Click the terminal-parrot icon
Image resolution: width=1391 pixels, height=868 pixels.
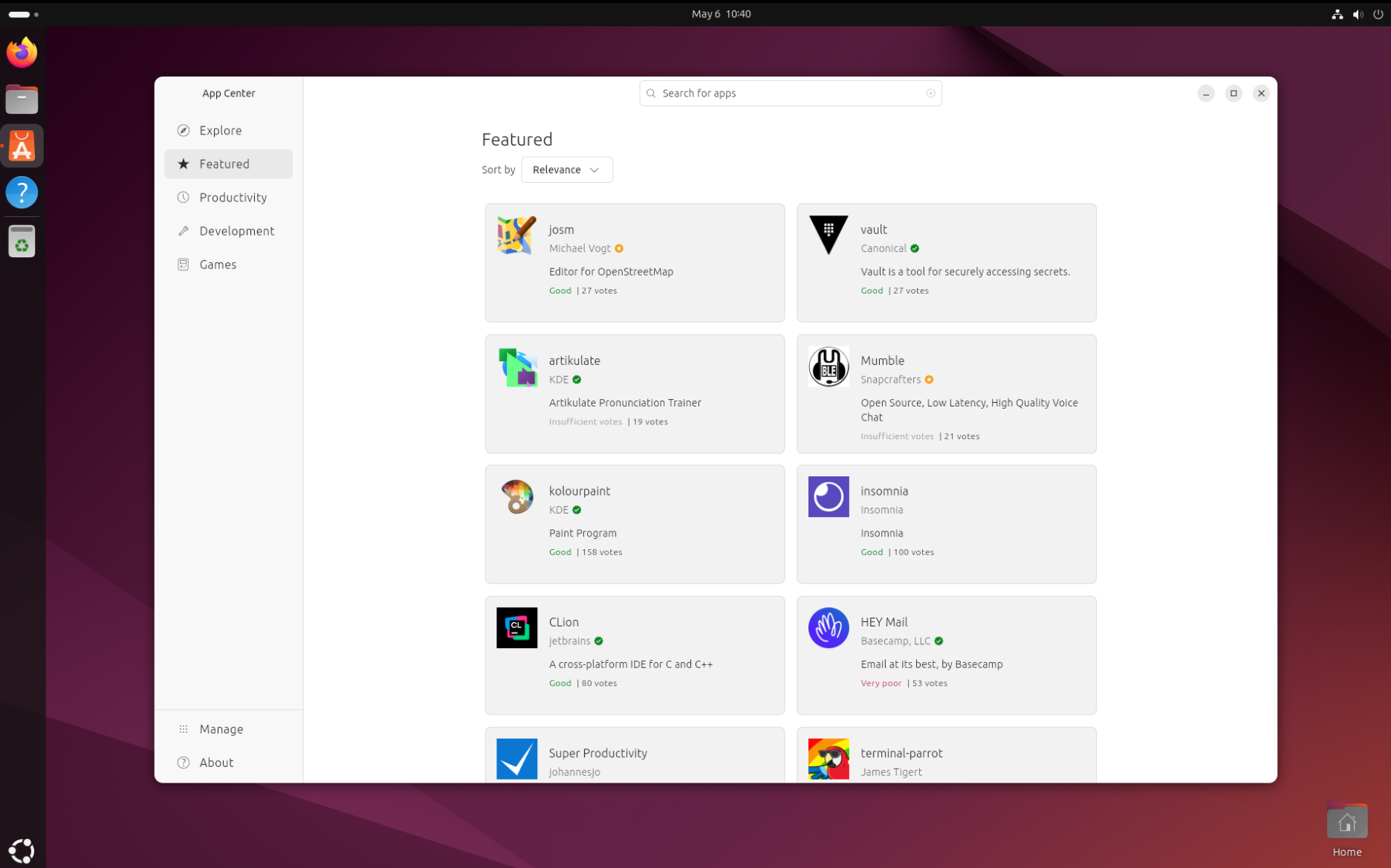click(x=828, y=759)
